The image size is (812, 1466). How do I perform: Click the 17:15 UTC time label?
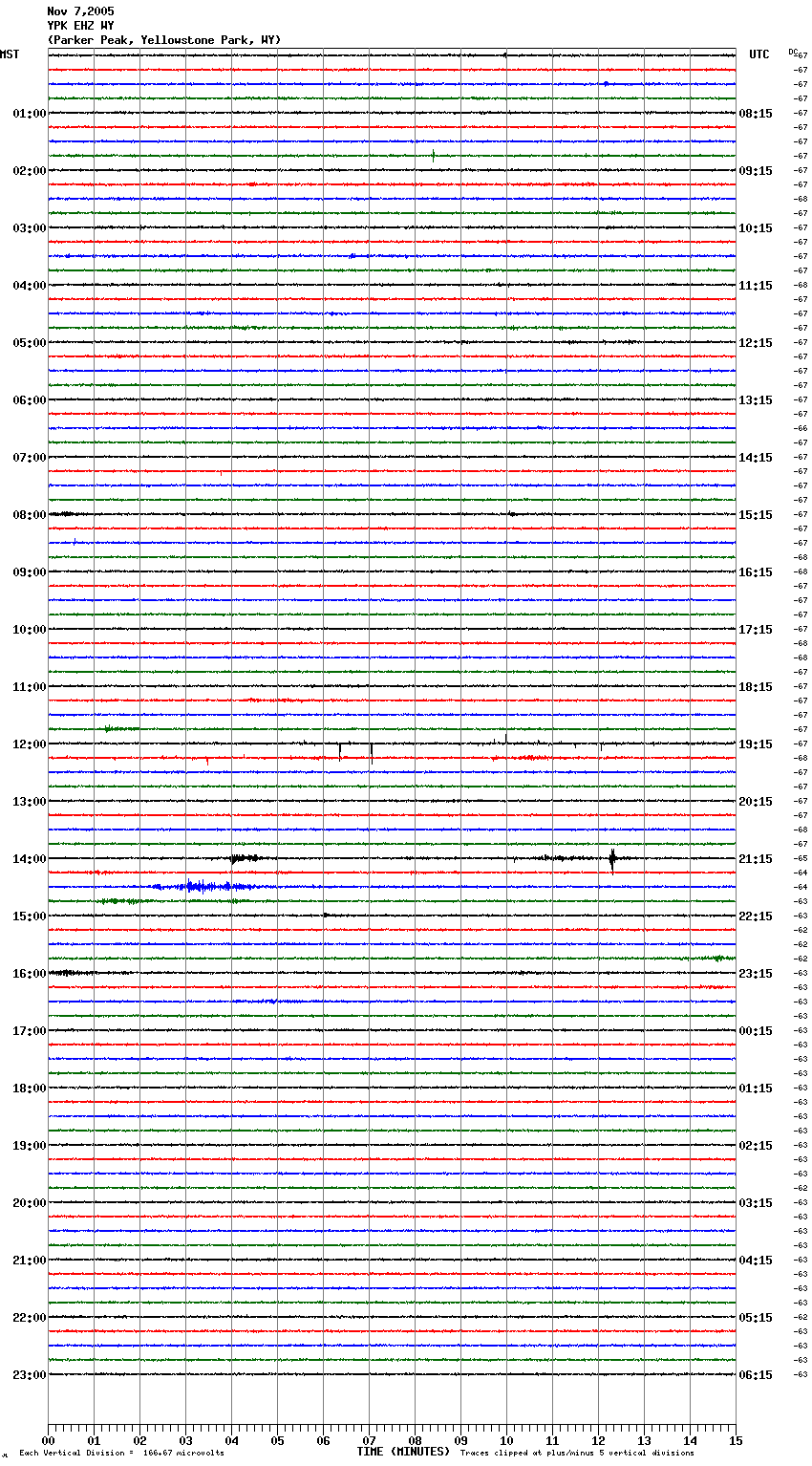756,630
